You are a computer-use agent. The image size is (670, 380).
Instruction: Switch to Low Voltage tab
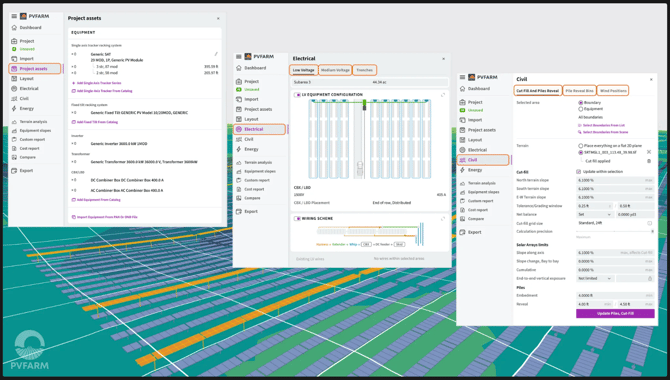(303, 70)
